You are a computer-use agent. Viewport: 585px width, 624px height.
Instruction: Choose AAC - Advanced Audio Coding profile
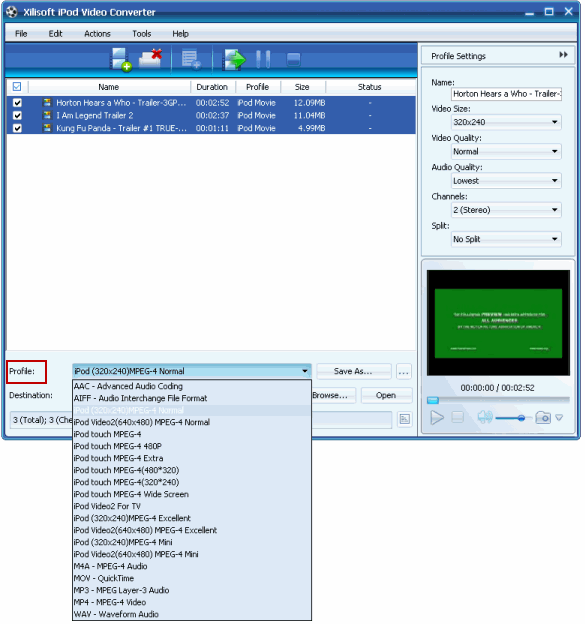tap(192, 386)
